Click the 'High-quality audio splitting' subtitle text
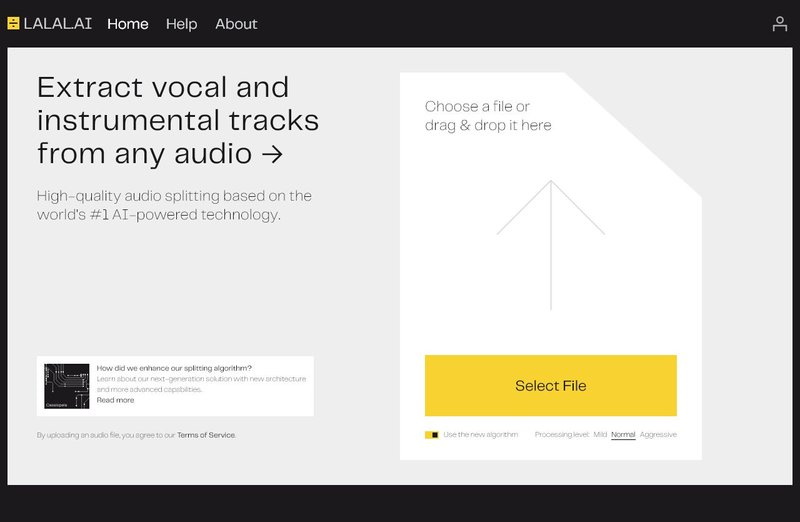 click(x=174, y=205)
